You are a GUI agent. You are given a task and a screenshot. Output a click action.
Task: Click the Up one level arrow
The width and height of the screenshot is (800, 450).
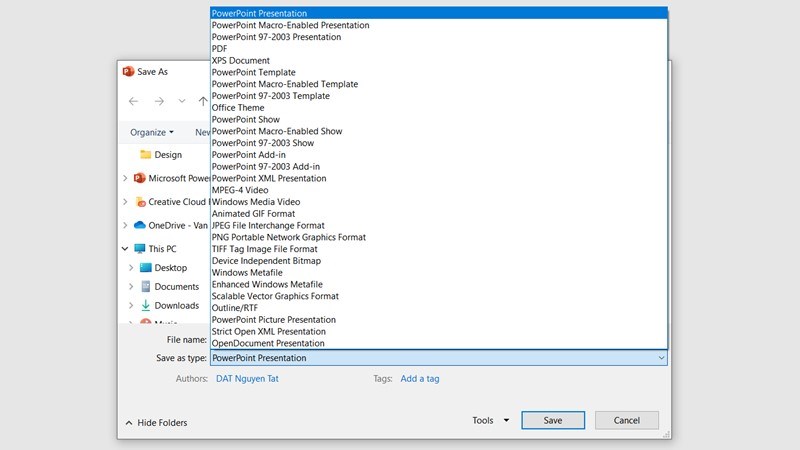203,101
